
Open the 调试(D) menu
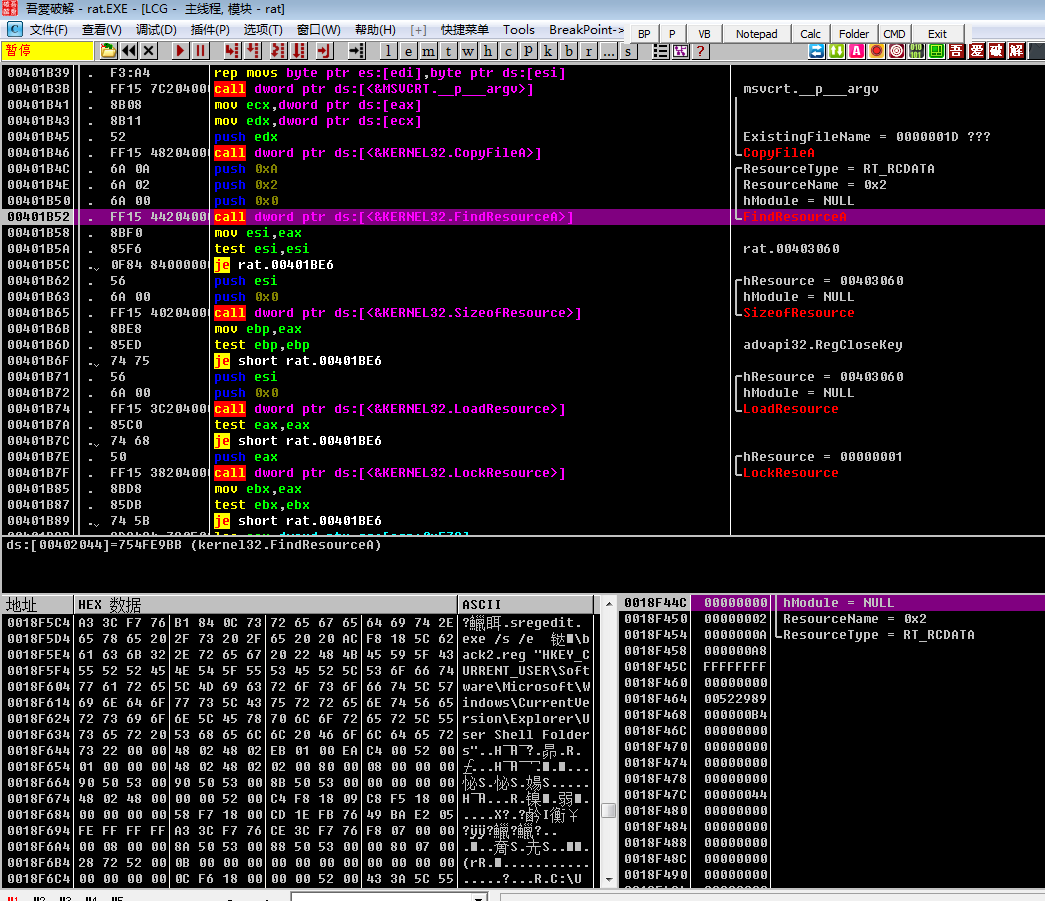point(156,30)
